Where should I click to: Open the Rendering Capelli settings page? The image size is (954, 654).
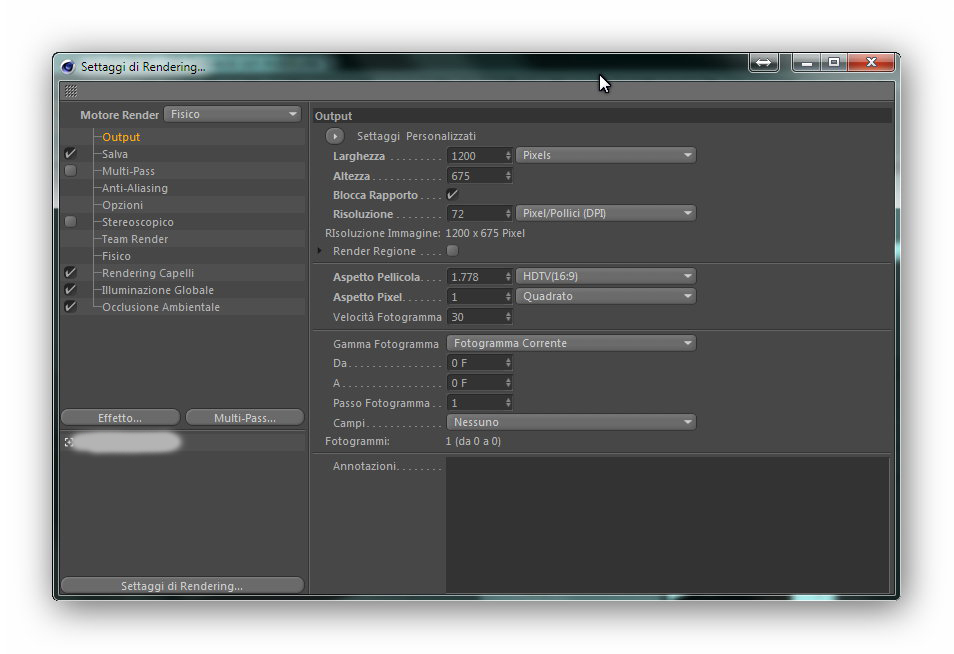[x=148, y=273]
